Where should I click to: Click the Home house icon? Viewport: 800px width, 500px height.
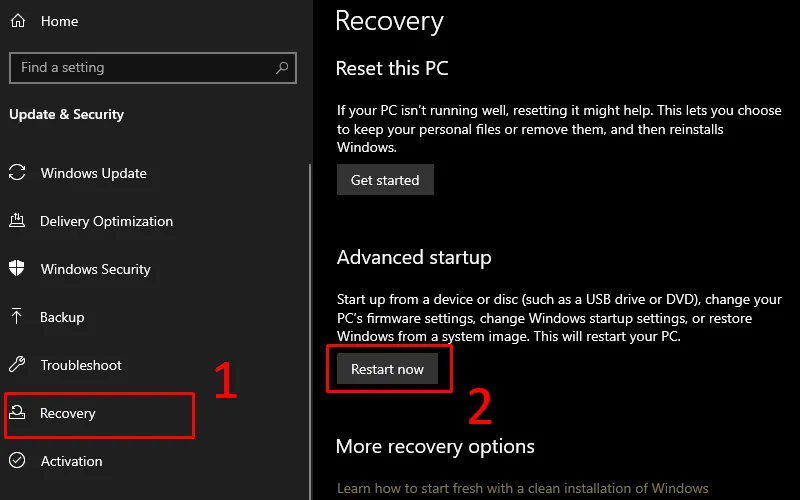(18, 21)
